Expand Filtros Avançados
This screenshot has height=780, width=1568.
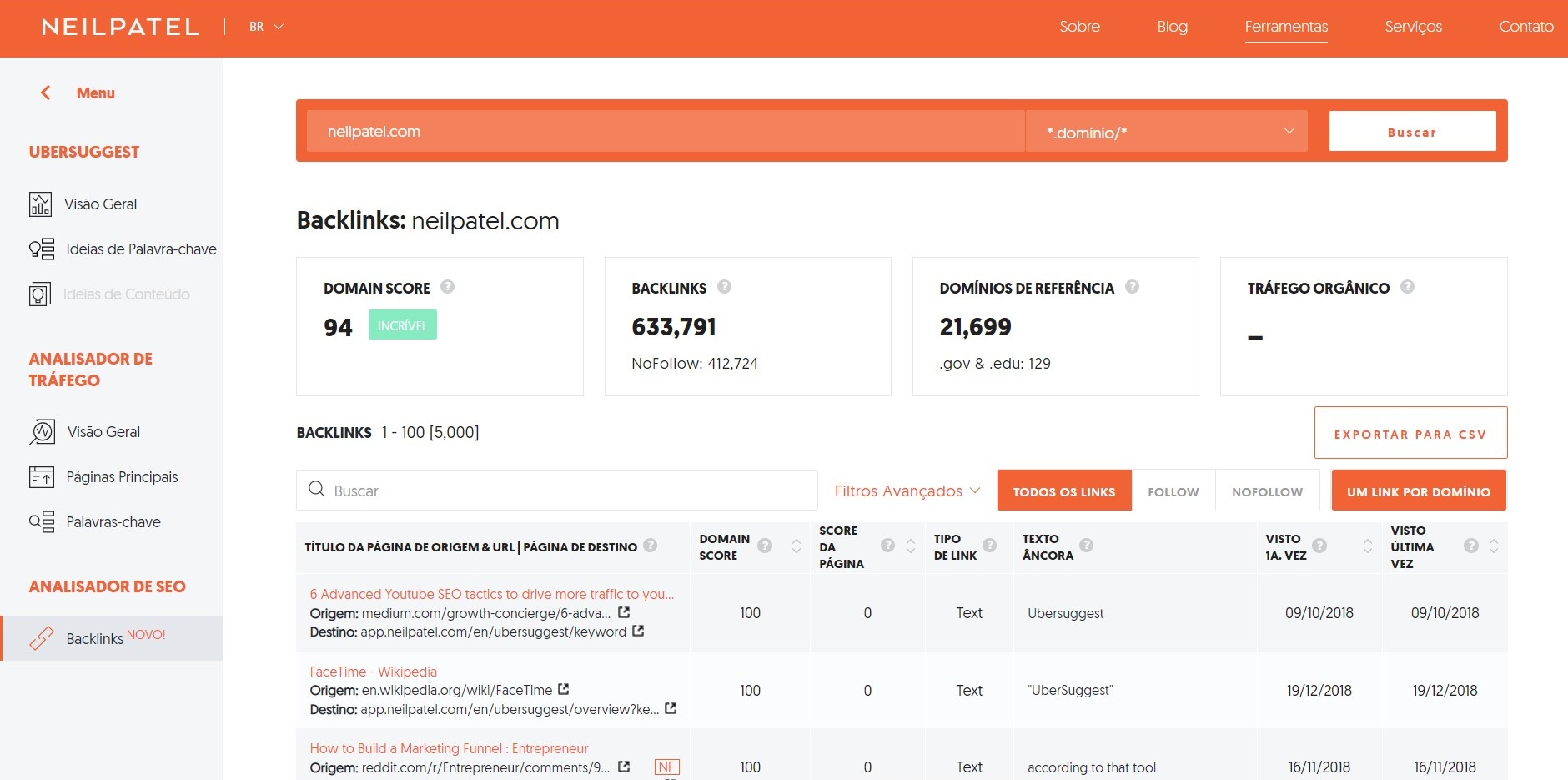[907, 491]
